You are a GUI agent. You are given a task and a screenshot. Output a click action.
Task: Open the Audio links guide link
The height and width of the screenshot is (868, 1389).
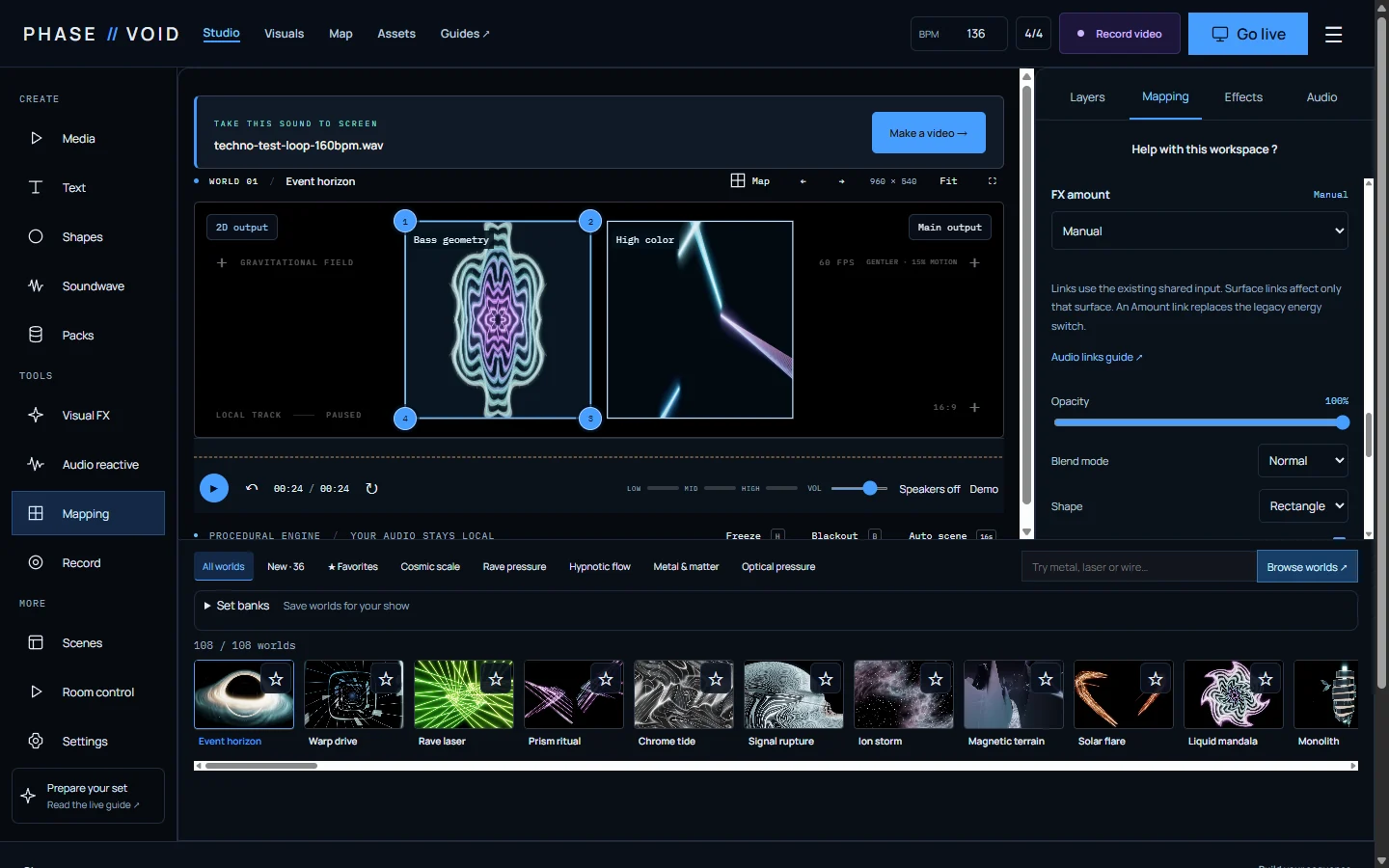click(x=1097, y=357)
